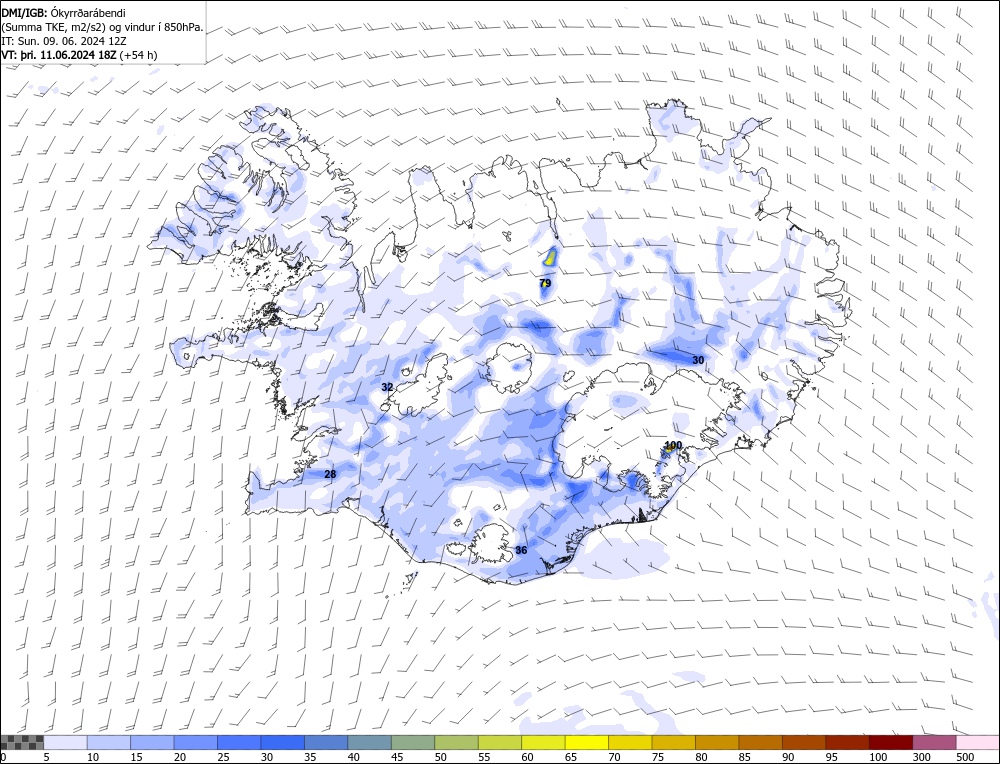Click the 65–70 bright yellow legend swatch
Viewport: 1000px width, 764px height.
(586, 742)
